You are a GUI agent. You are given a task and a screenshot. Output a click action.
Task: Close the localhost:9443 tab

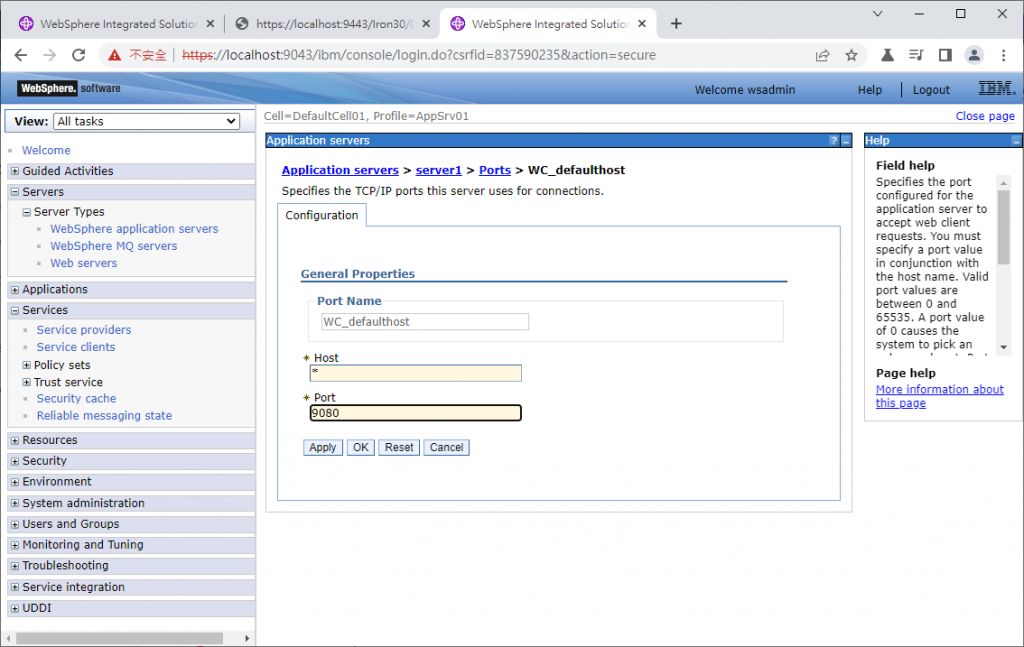426,24
